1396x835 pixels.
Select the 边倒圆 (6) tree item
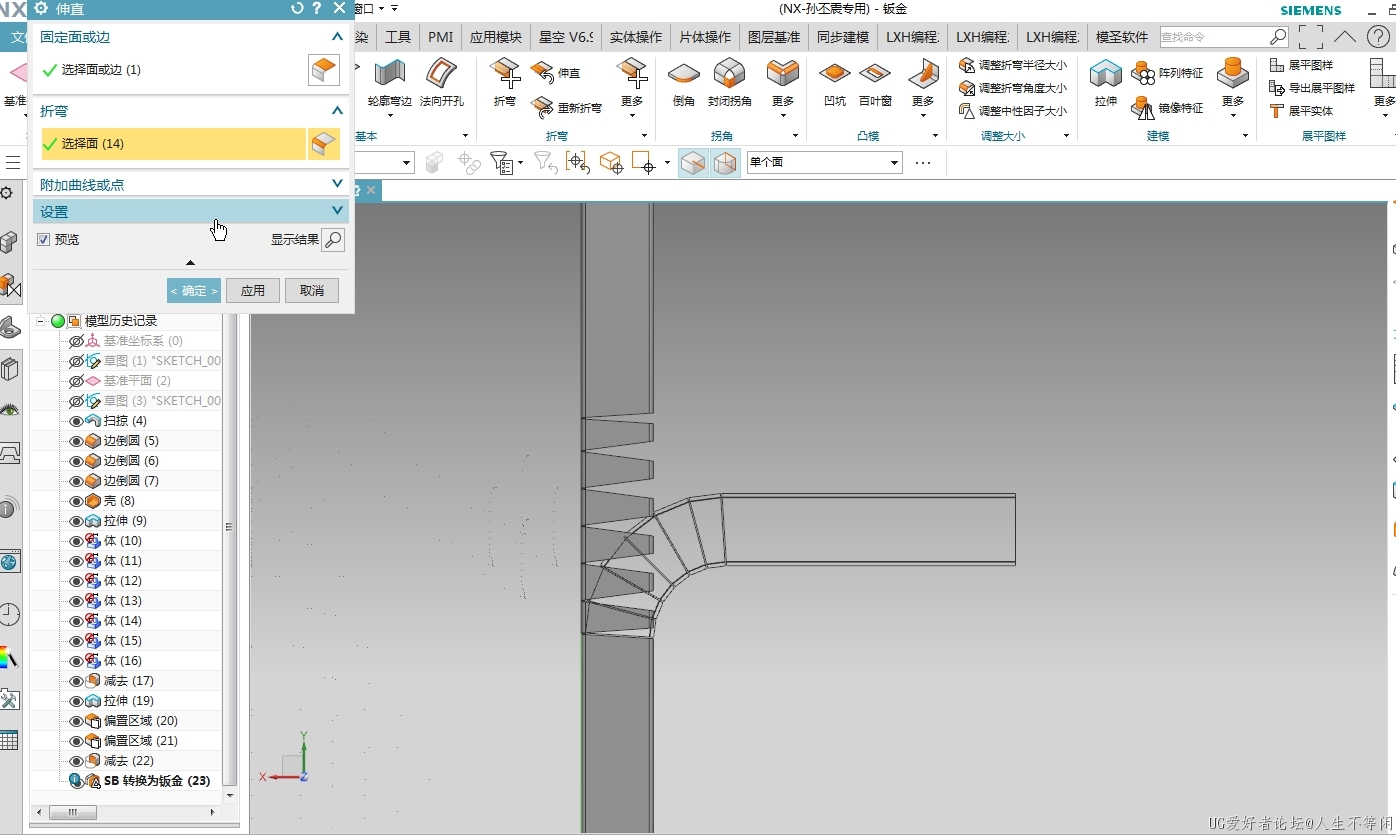[x=131, y=461]
